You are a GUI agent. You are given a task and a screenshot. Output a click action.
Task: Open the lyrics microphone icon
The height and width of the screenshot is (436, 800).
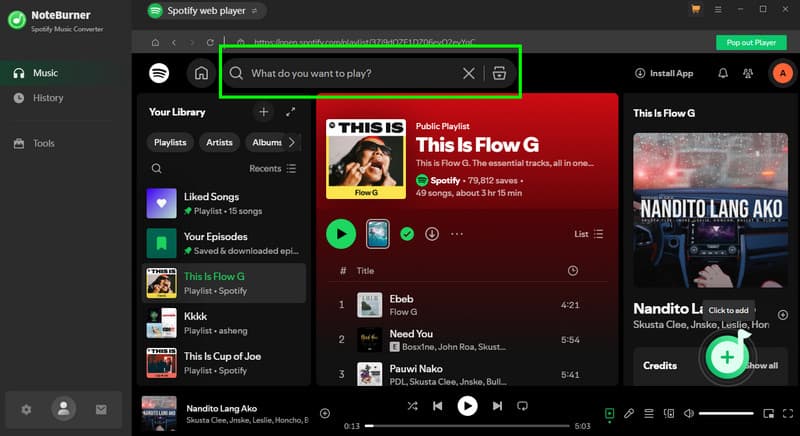(629, 414)
